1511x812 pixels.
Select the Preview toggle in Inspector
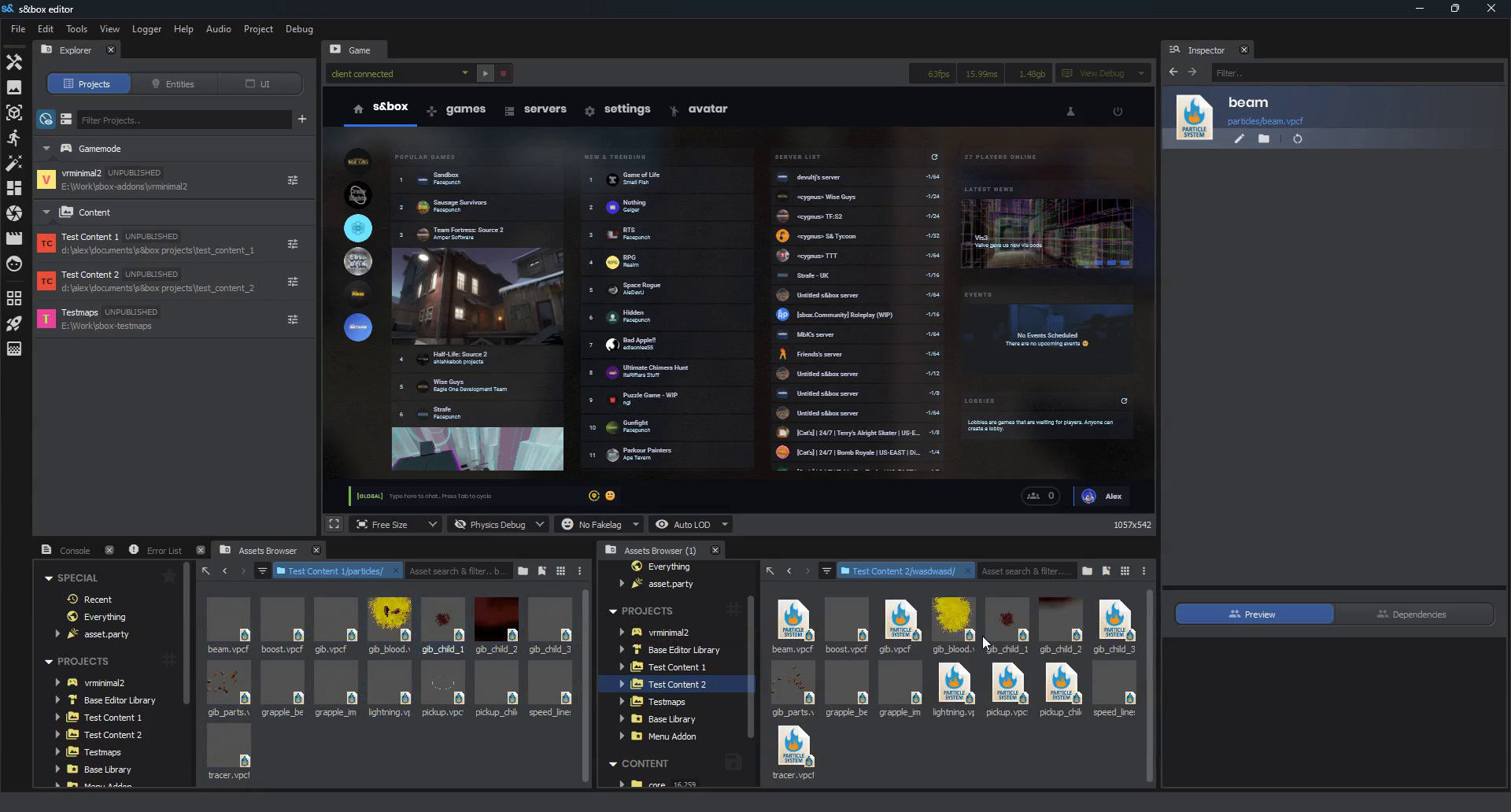click(1254, 615)
